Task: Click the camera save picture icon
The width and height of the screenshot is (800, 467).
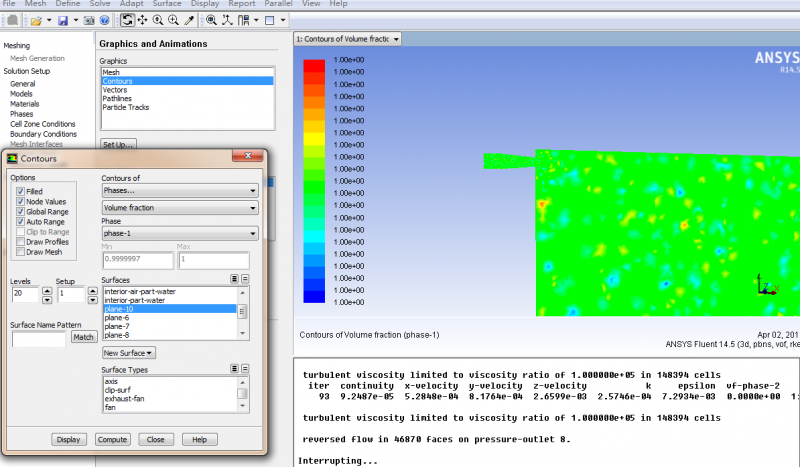Action: (x=89, y=20)
